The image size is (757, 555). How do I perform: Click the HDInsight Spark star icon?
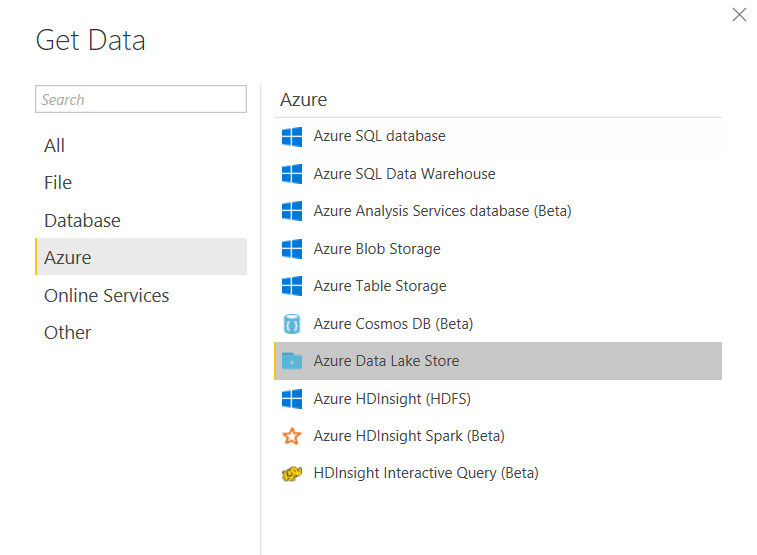point(292,436)
